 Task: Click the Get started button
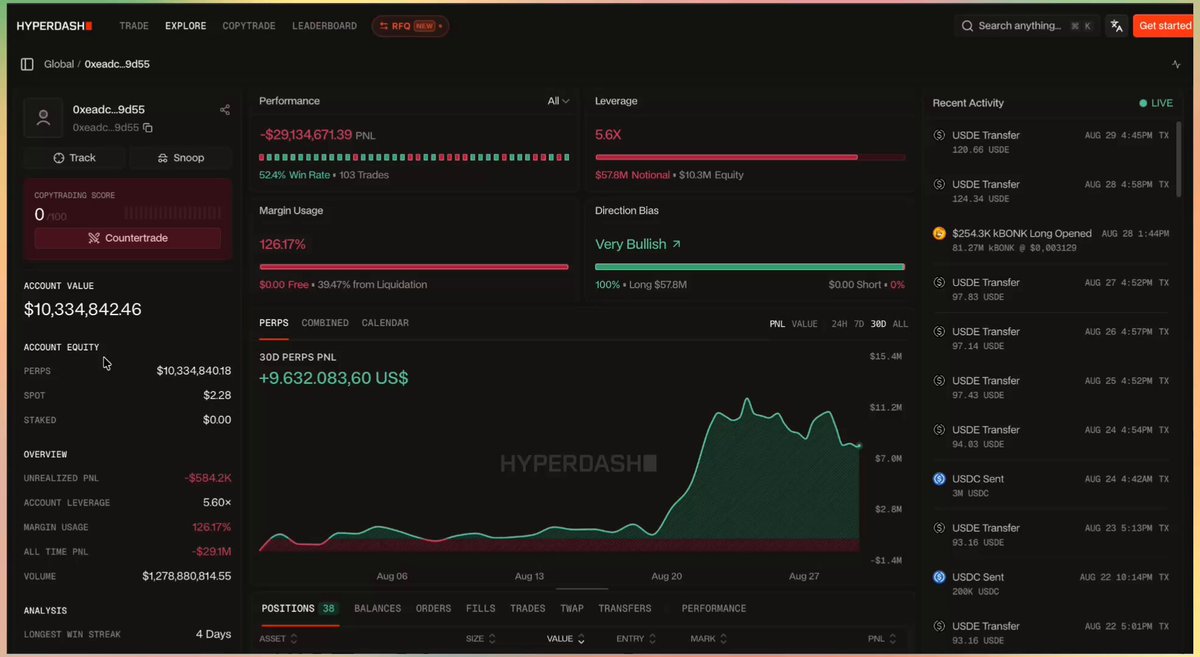pyautogui.click(x=1164, y=26)
